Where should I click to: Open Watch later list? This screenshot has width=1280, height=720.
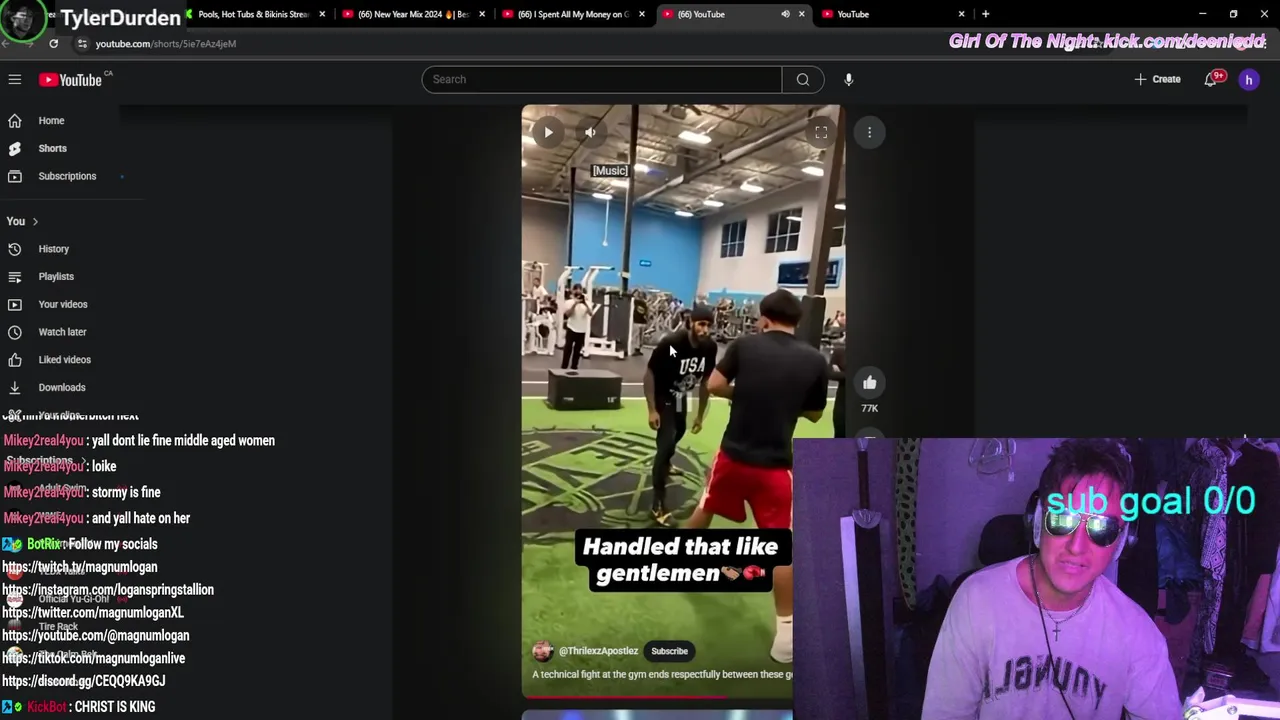pyautogui.click(x=62, y=332)
